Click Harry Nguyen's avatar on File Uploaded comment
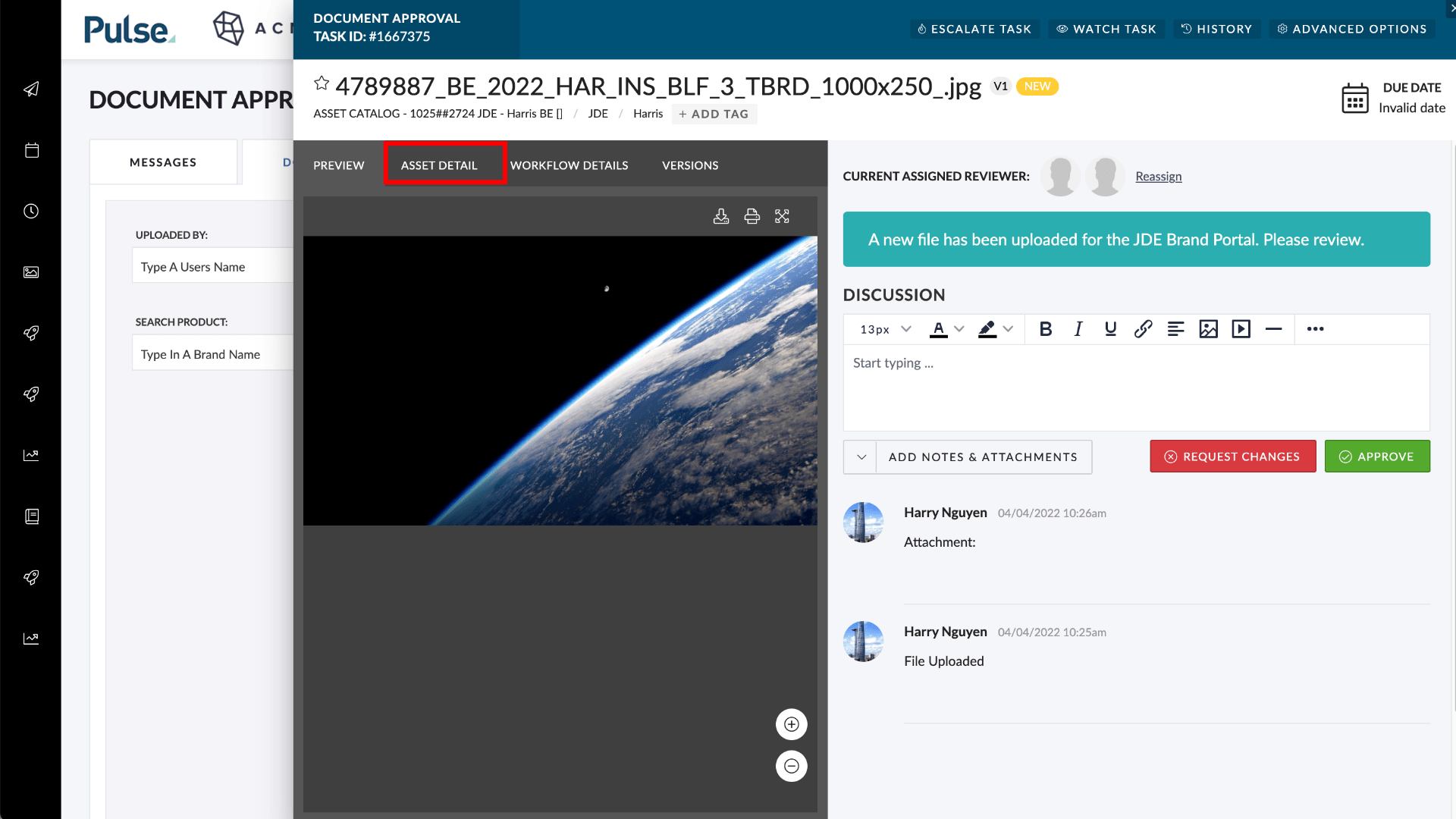The height and width of the screenshot is (819, 1456). (x=863, y=642)
